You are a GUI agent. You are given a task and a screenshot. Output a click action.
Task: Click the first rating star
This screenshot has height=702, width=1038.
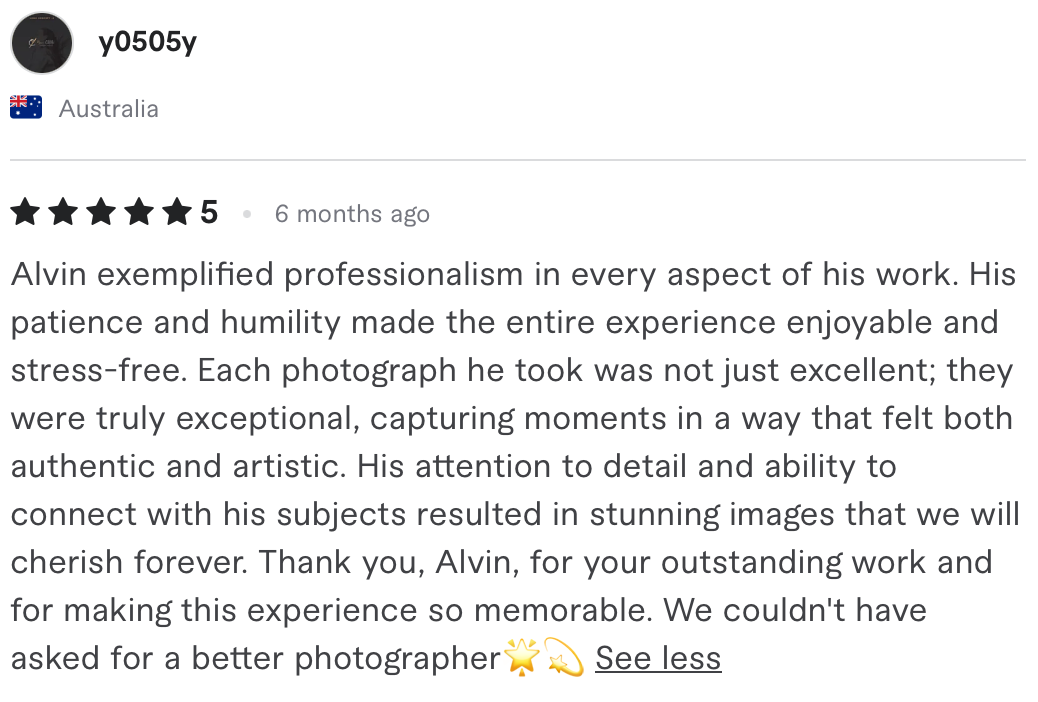click(25, 213)
